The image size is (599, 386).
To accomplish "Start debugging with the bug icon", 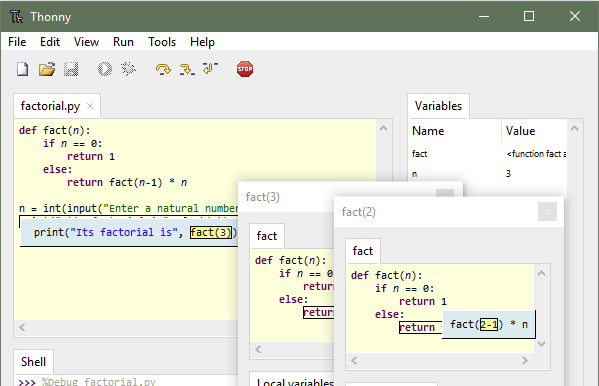I will click(128, 69).
